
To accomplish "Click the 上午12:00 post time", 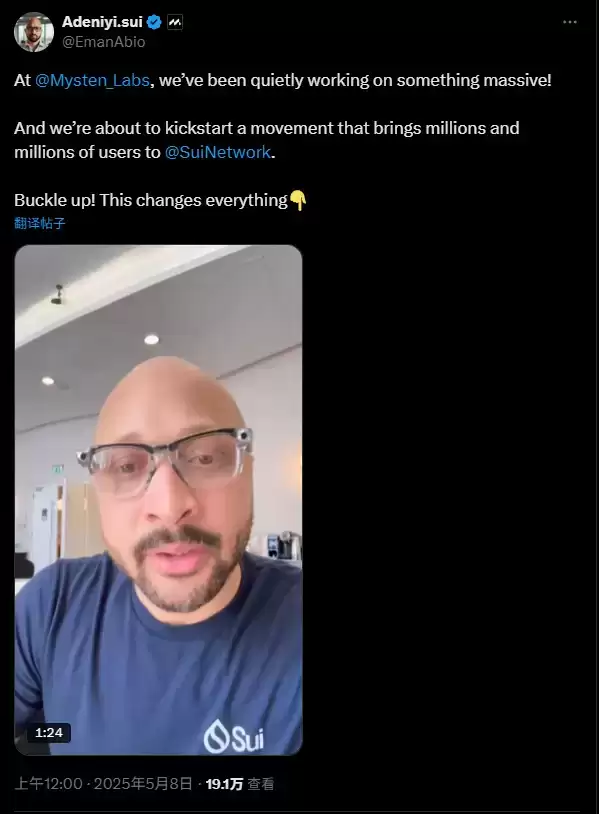I will pyautogui.click(x=48, y=783).
